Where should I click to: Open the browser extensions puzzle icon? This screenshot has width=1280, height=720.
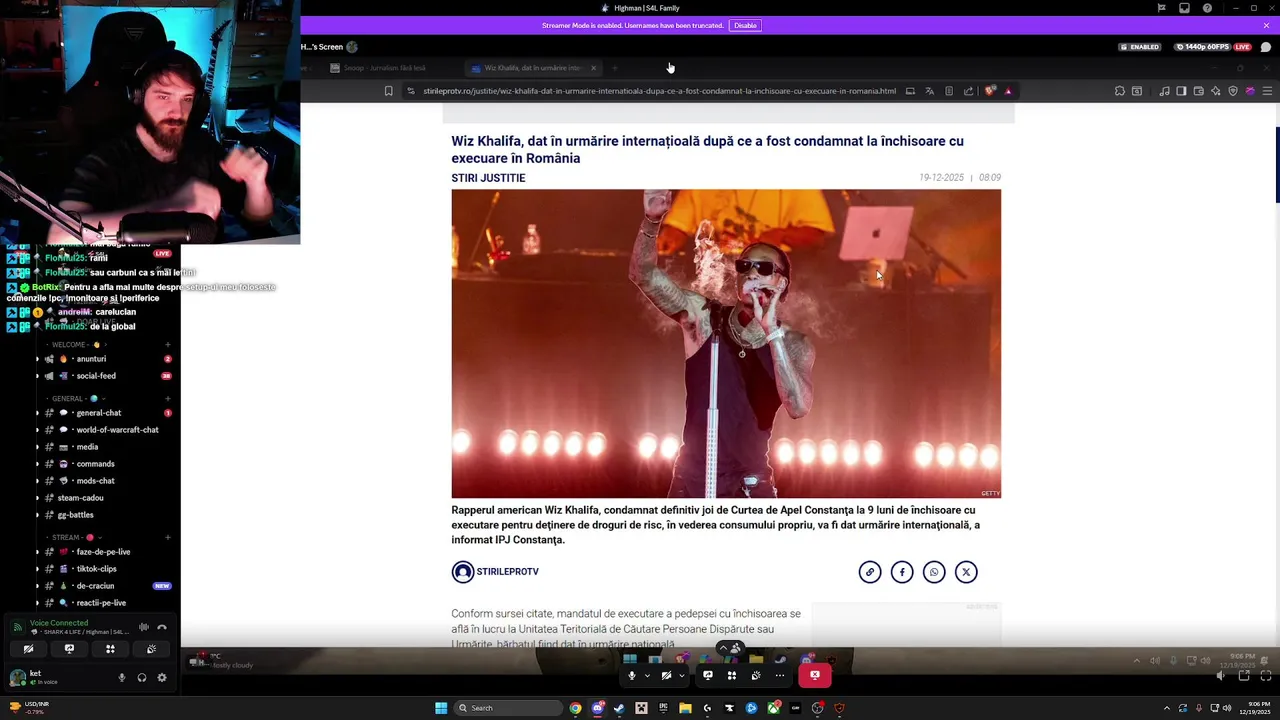point(1119,91)
